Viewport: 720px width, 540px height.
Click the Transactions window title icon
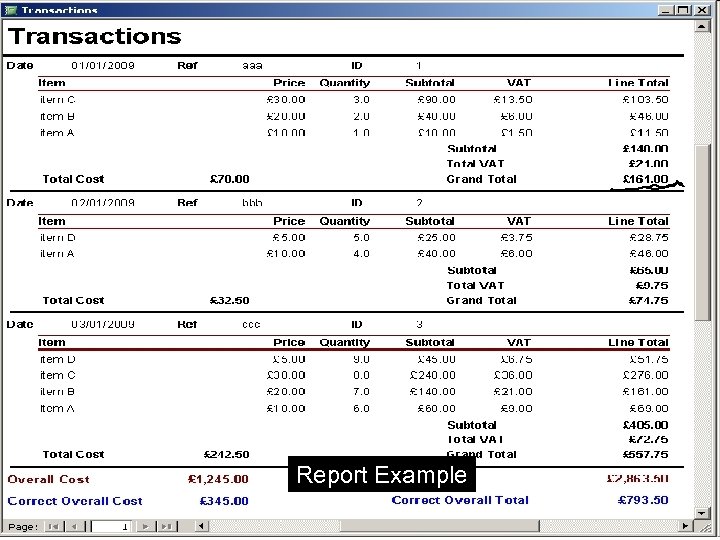[10, 10]
